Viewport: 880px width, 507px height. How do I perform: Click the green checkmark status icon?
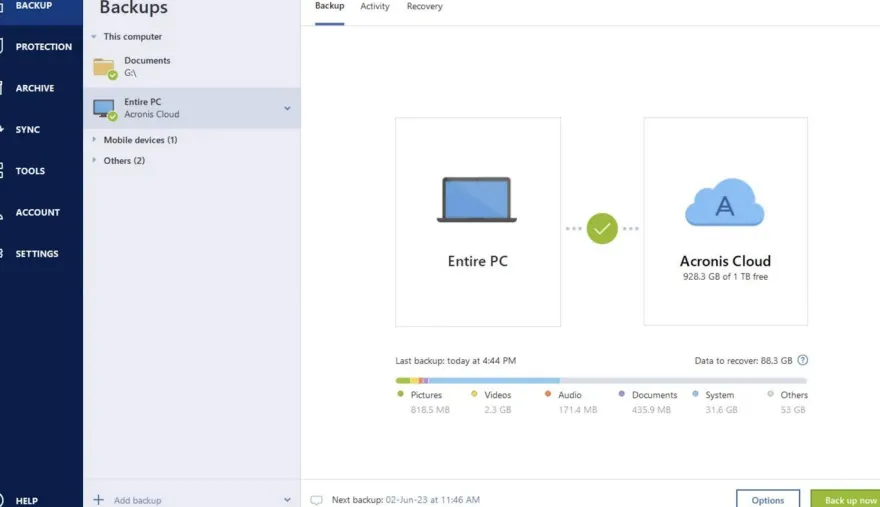pos(602,229)
